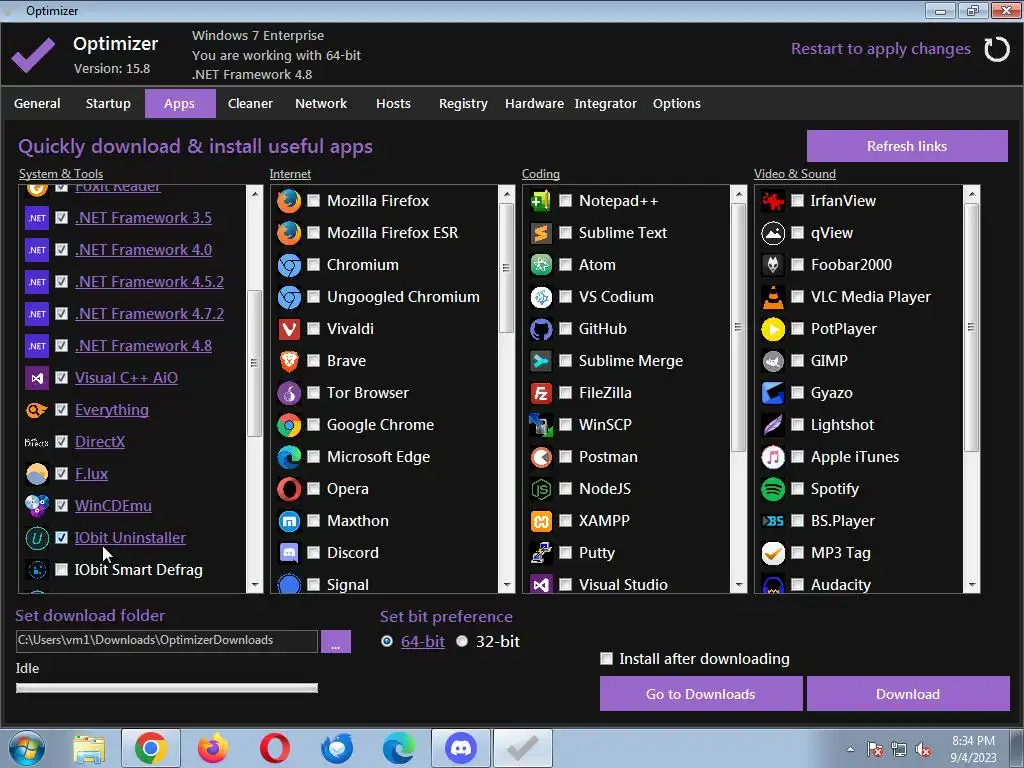Image resolution: width=1024 pixels, height=768 pixels.
Task: Click the IrfanView red icon
Action: 773,201
